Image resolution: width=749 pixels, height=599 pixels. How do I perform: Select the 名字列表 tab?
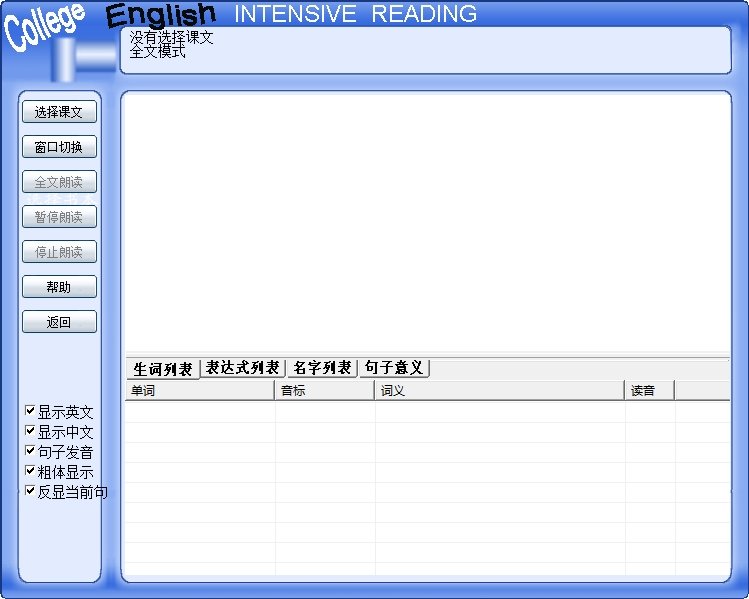322,368
